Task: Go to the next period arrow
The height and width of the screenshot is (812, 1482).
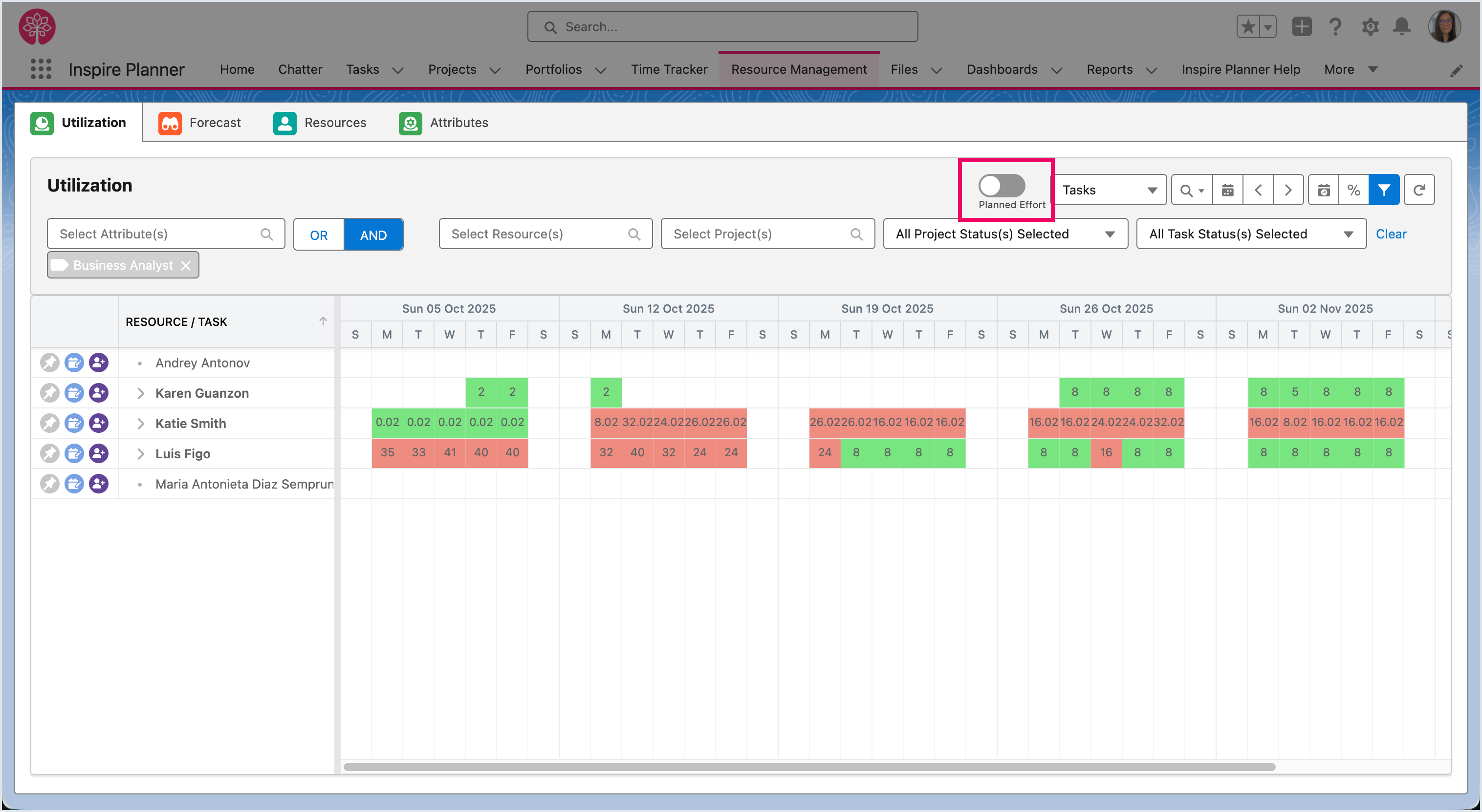Action: coord(1287,190)
